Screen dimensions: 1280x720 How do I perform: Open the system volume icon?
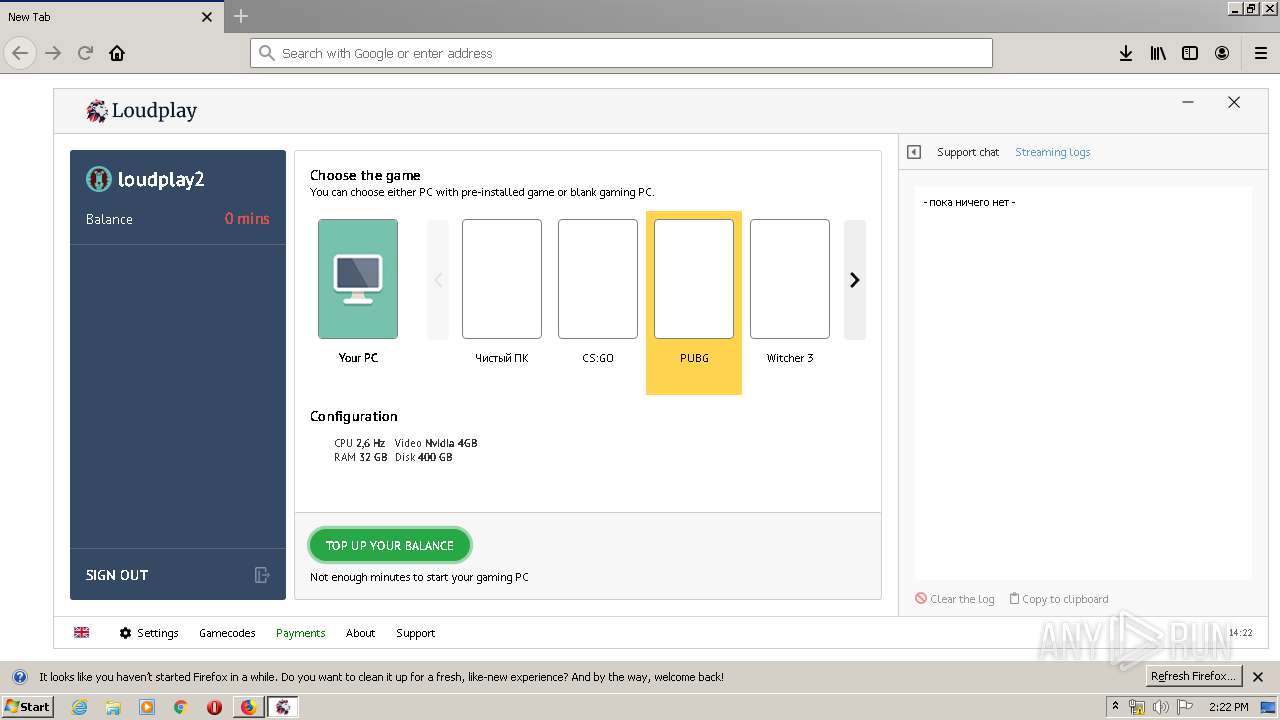point(1160,707)
